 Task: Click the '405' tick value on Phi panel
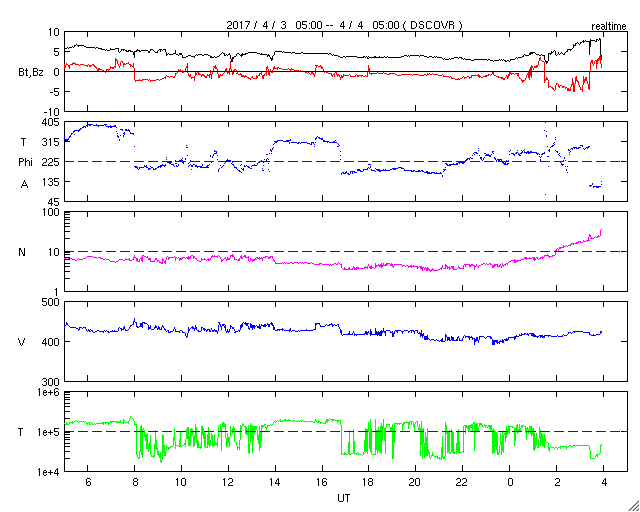[51, 122]
